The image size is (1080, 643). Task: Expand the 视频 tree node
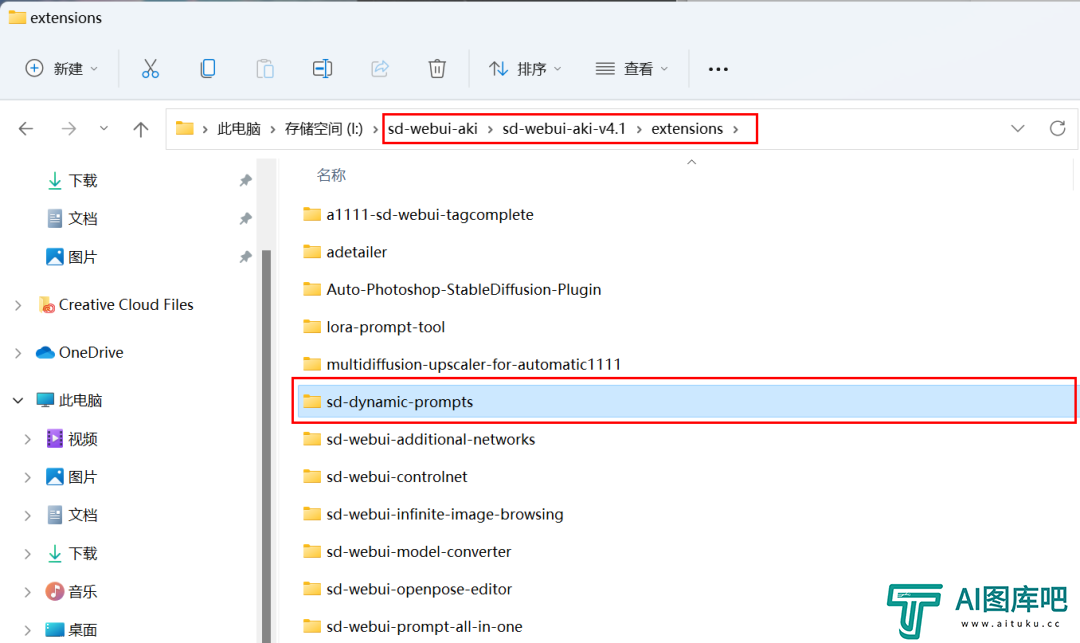click(x=28, y=439)
